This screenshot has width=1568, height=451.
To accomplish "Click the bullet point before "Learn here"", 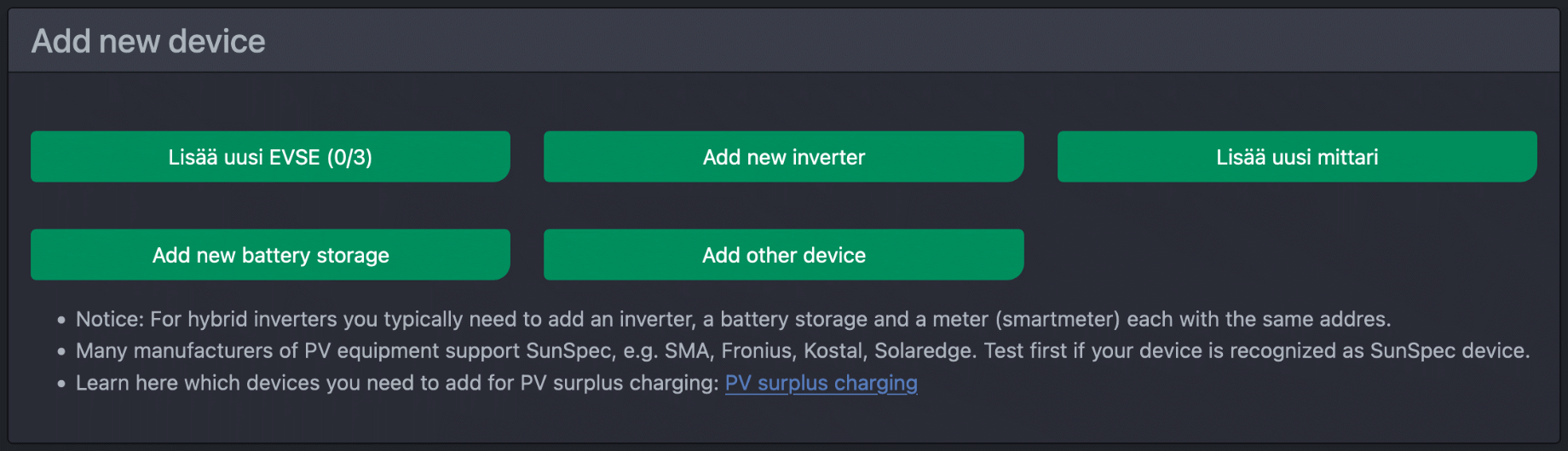I will (61, 385).
